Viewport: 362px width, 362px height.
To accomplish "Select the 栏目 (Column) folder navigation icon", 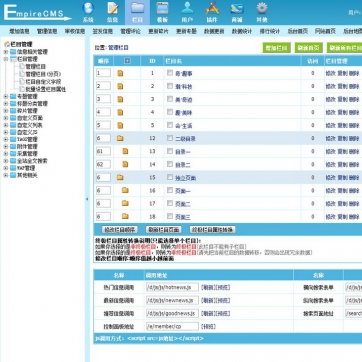I will (x=137, y=12).
